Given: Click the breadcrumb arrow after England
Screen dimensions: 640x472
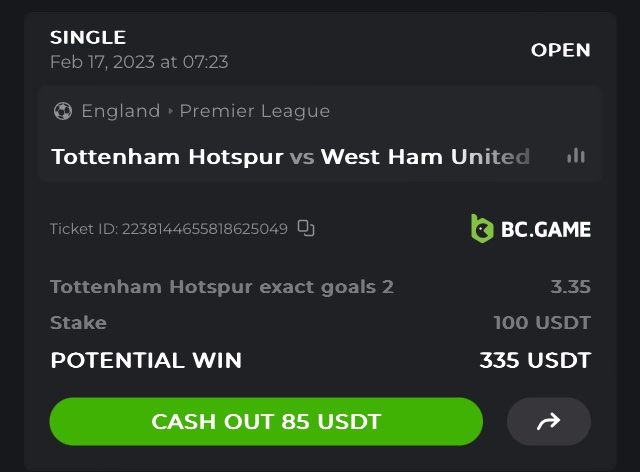Looking at the screenshot, I should 170,111.
